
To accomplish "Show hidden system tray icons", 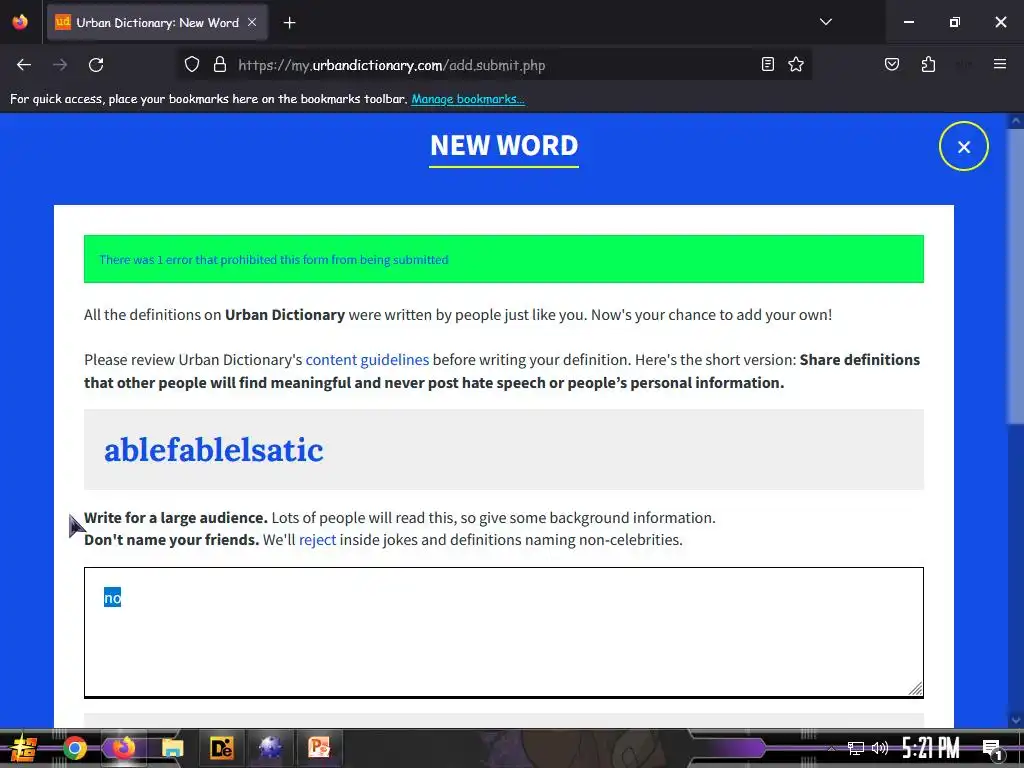I will [831, 749].
